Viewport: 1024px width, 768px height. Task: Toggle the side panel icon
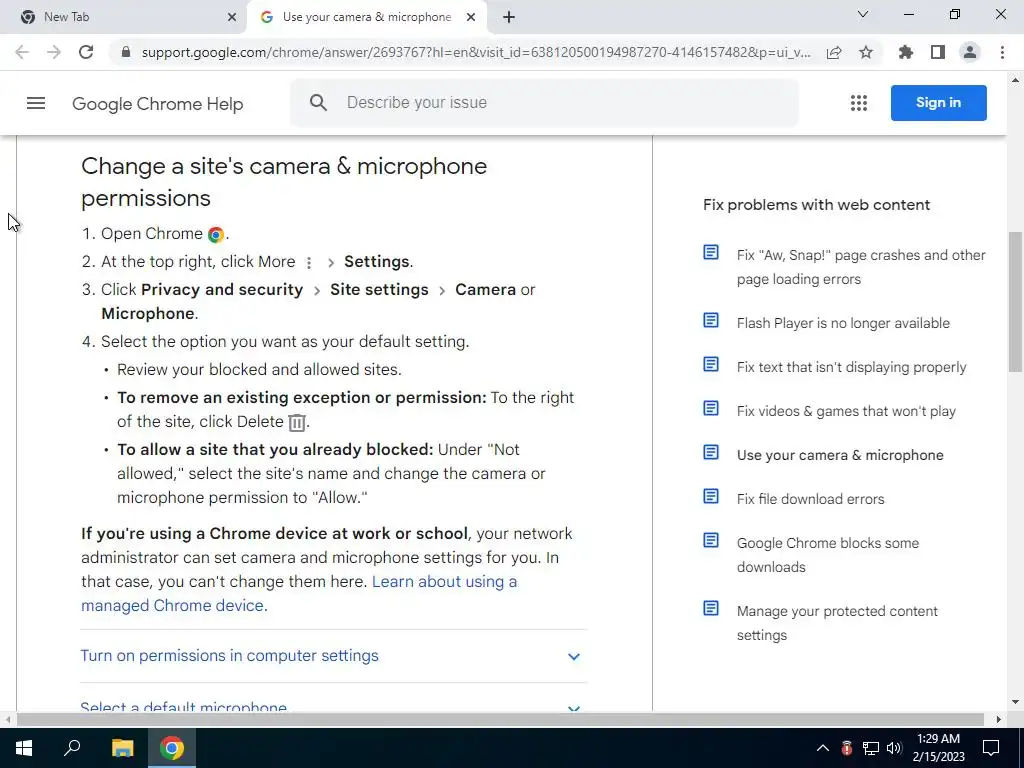pos(938,52)
